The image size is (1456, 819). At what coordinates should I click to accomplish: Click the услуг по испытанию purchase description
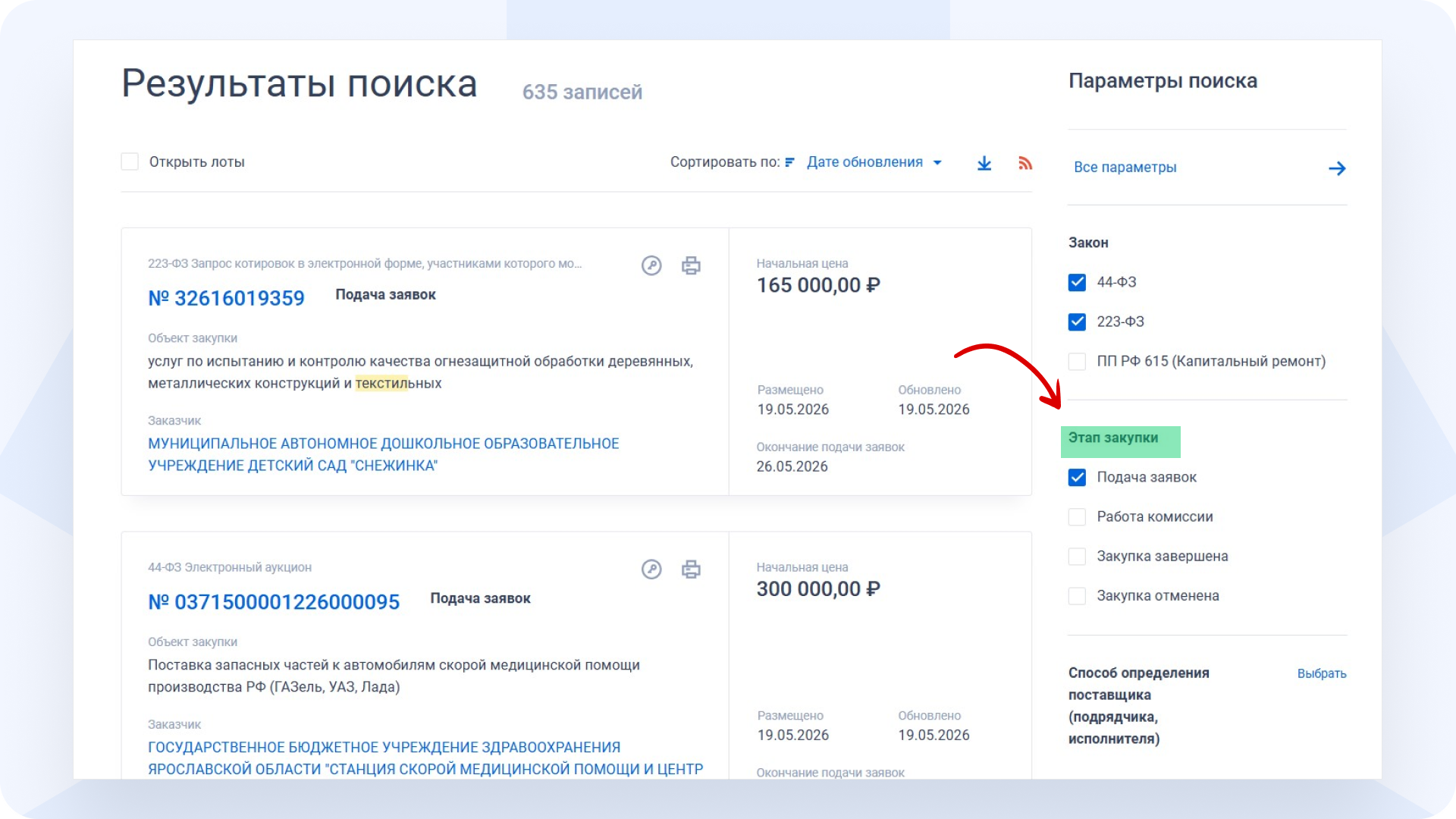[x=420, y=372]
